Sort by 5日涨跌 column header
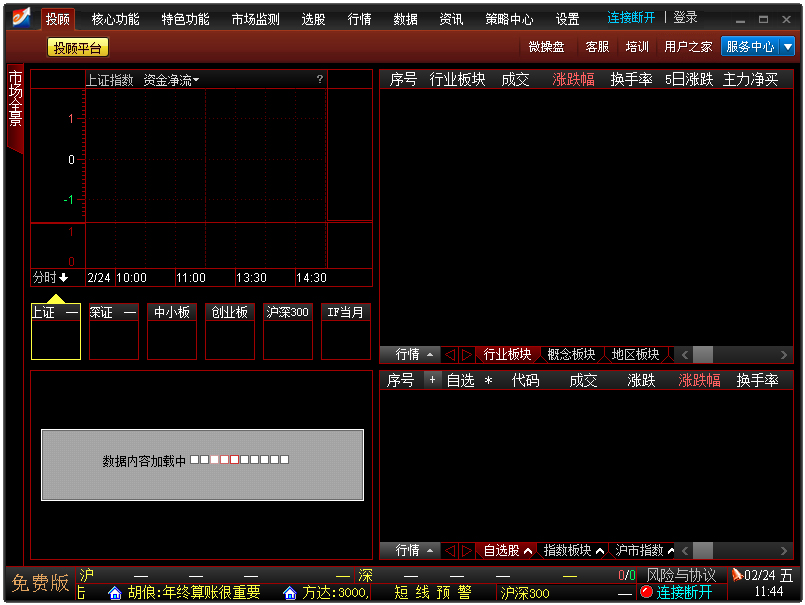 coord(689,80)
